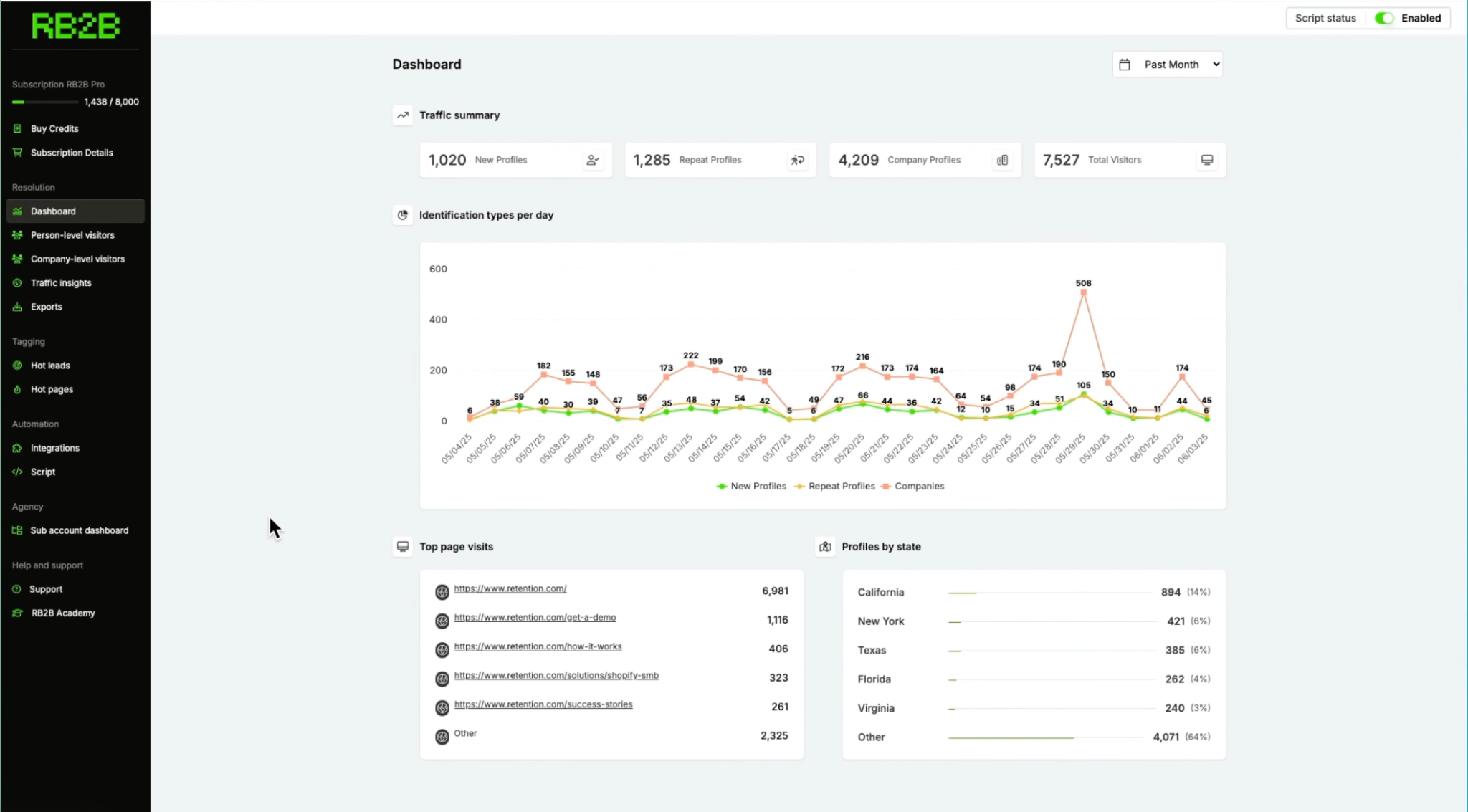
Task: Click the Hot pages flame icon
Action: [17, 389]
